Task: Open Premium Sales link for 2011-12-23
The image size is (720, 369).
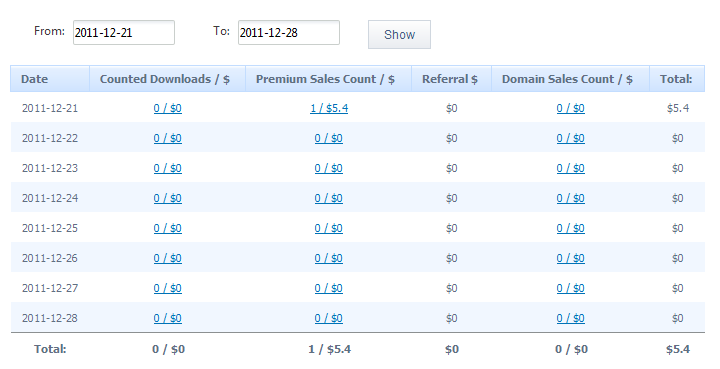Action: pos(329,168)
